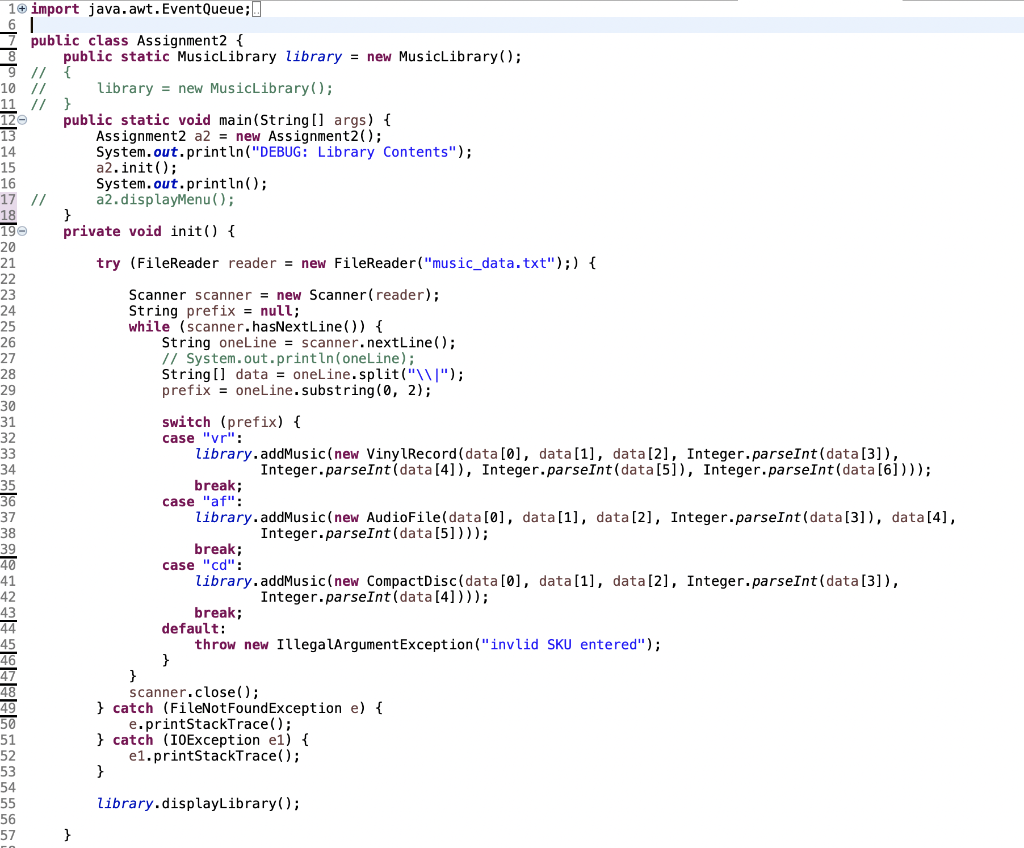Click the folded imports placeholder after EventQueue import
The height and width of the screenshot is (848, 1024).
tap(257, 8)
